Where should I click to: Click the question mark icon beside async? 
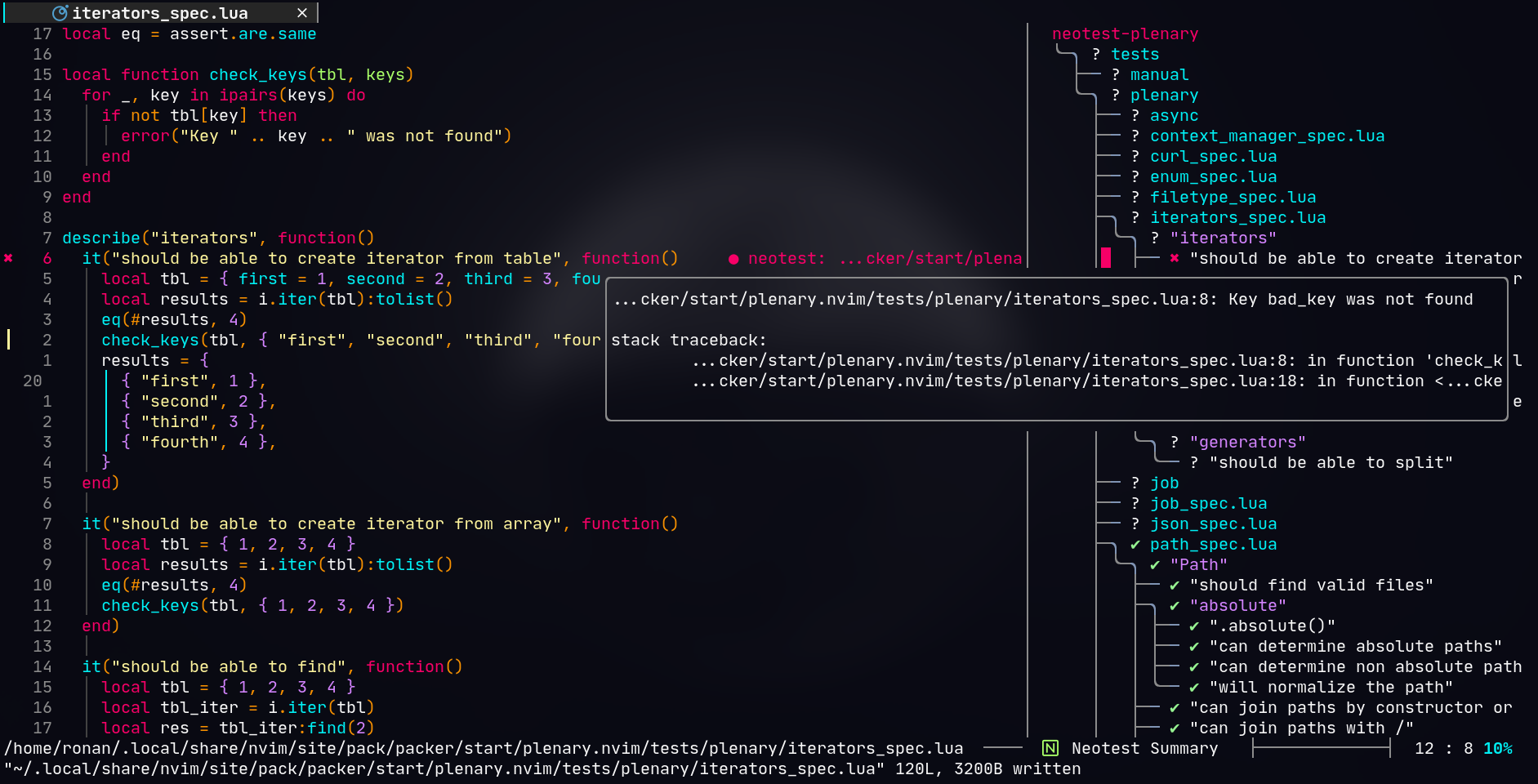pos(1135,115)
